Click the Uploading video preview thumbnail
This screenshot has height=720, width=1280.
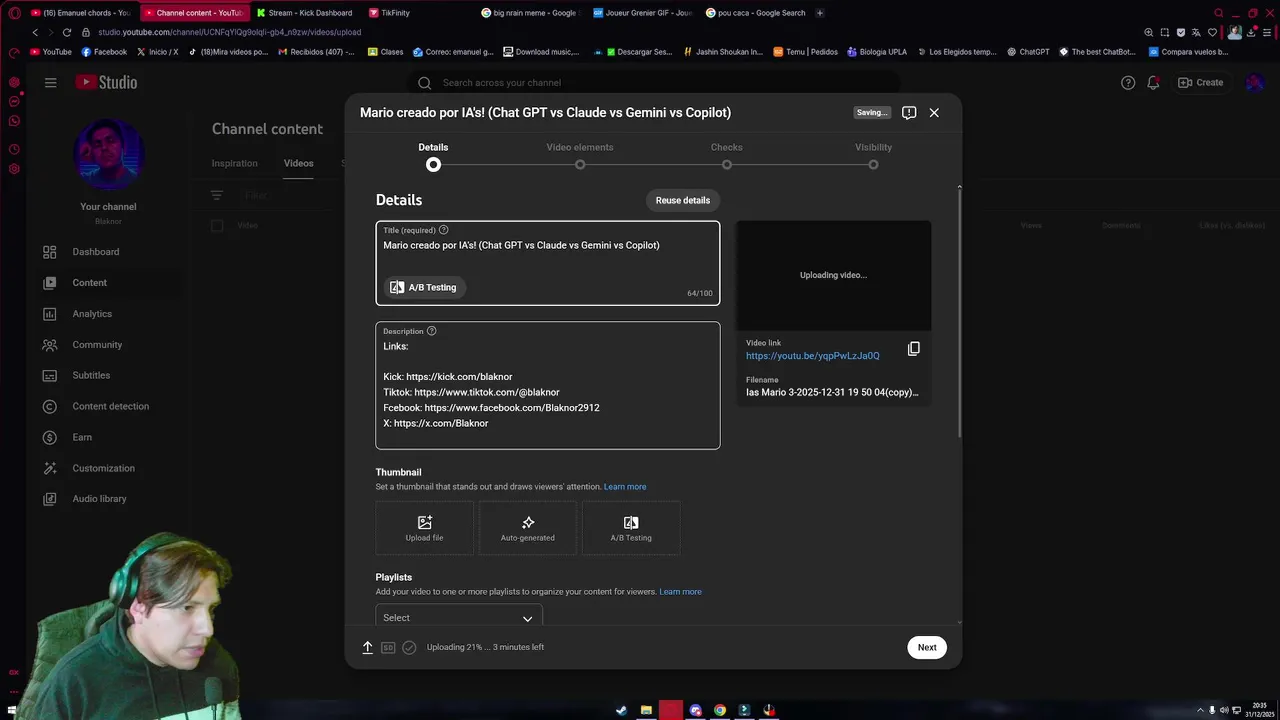click(833, 275)
